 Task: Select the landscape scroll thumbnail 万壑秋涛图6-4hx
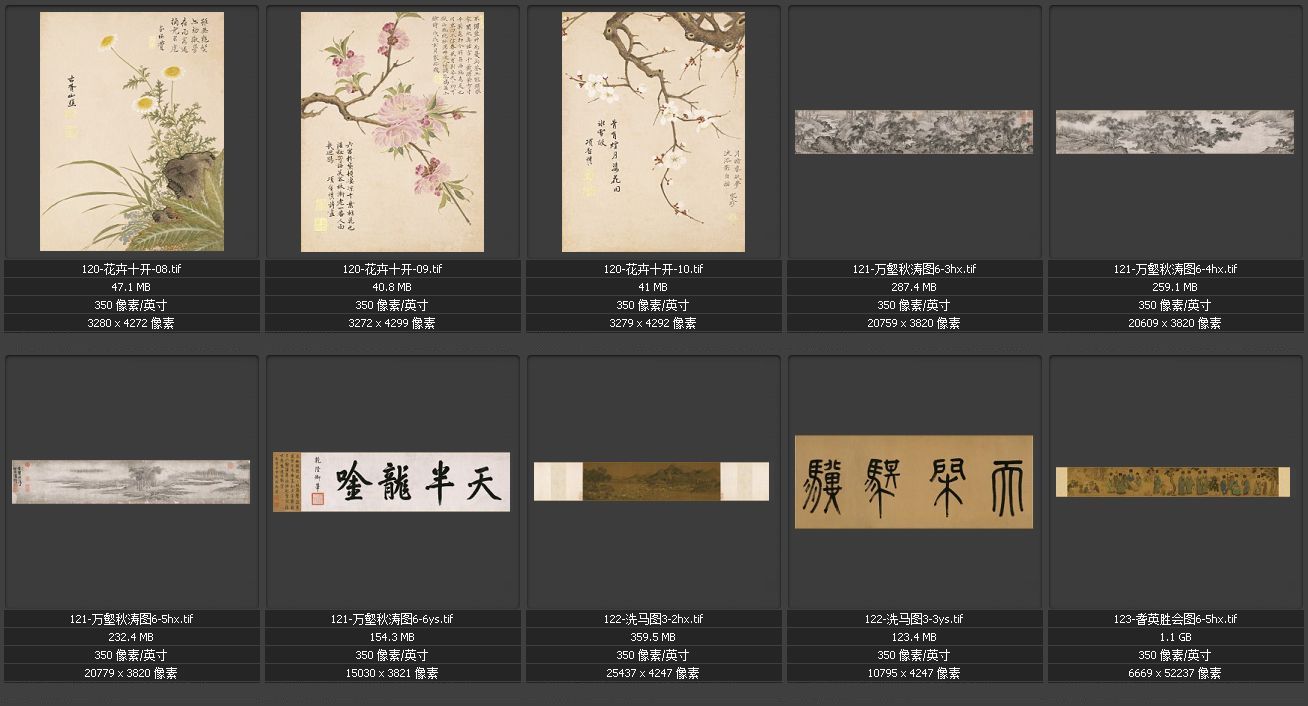(1175, 132)
